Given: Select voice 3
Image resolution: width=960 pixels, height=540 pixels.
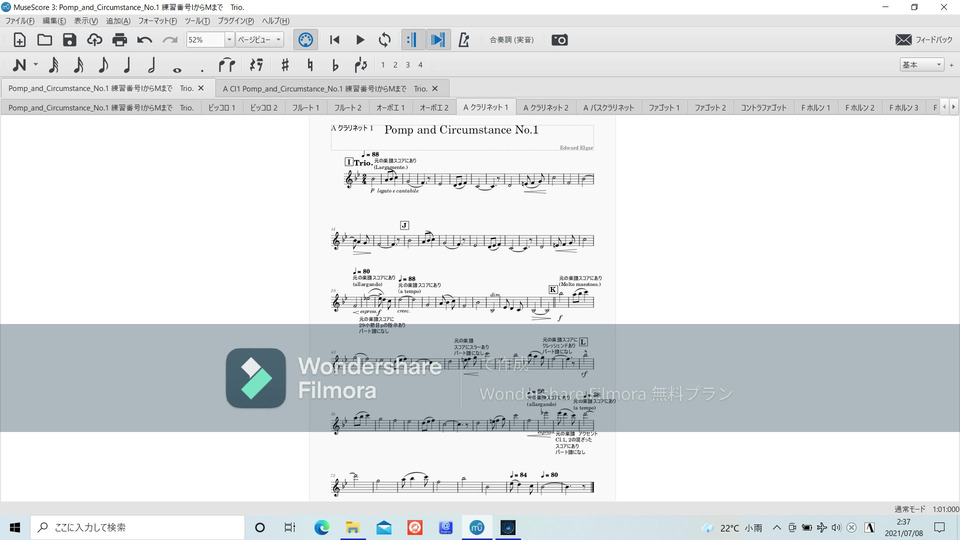Looking at the screenshot, I should [408, 65].
